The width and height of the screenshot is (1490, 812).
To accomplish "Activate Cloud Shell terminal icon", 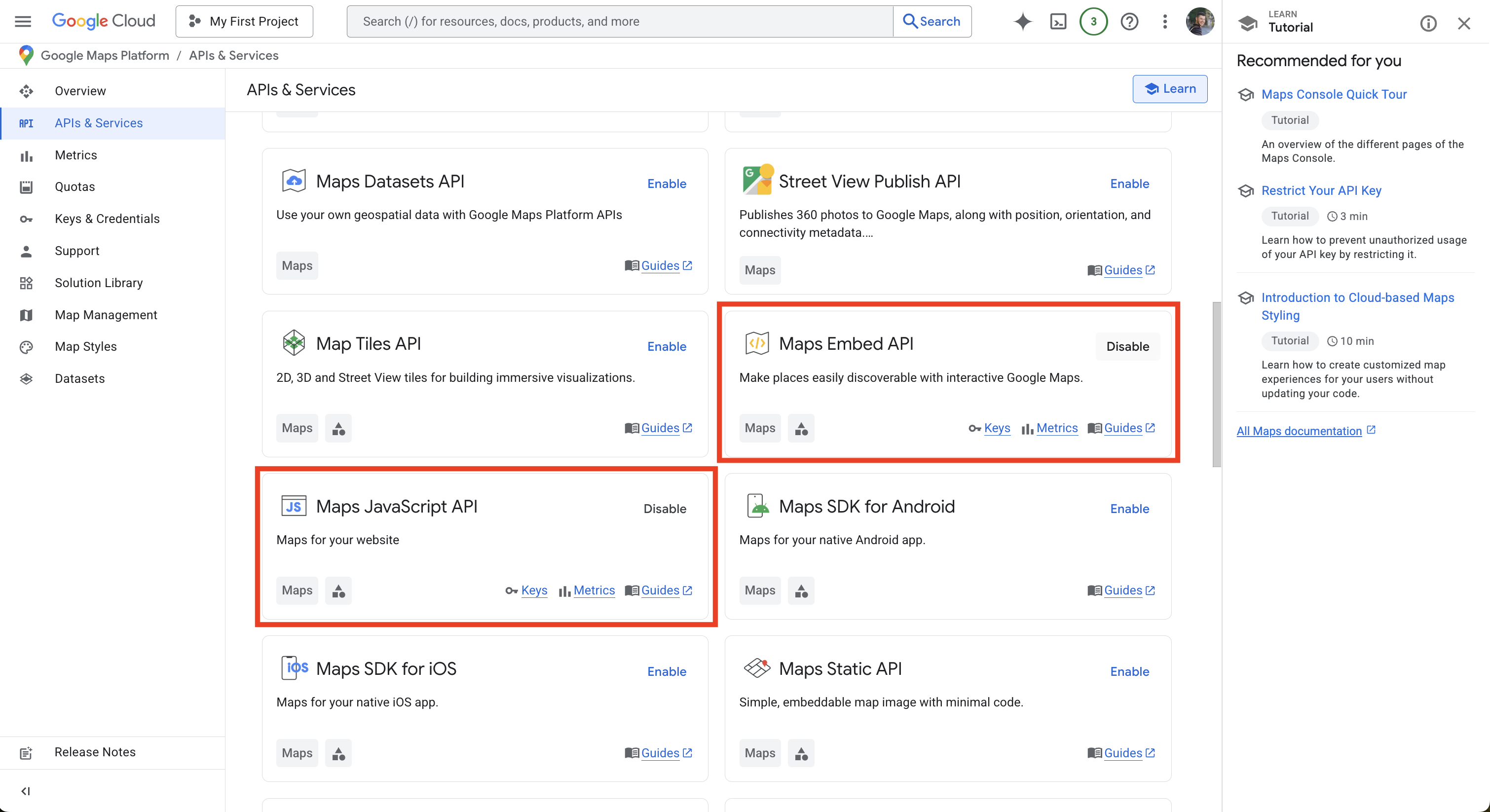I will click(1058, 21).
